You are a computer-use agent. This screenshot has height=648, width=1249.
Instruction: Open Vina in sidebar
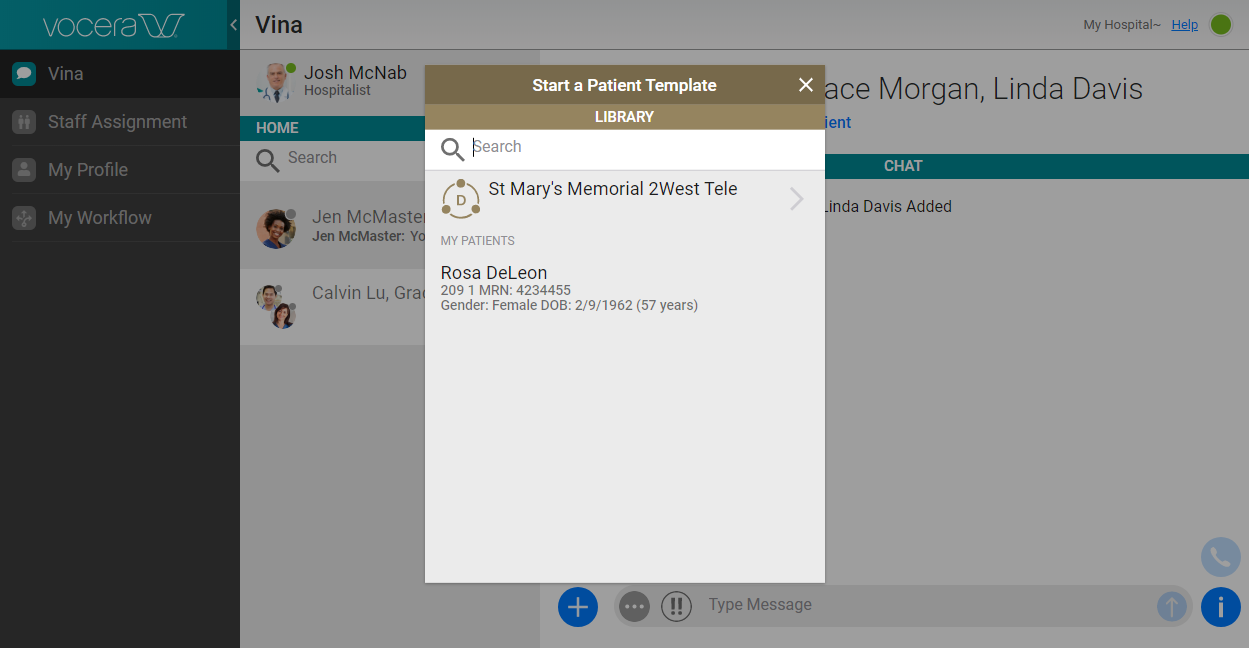(x=66, y=74)
